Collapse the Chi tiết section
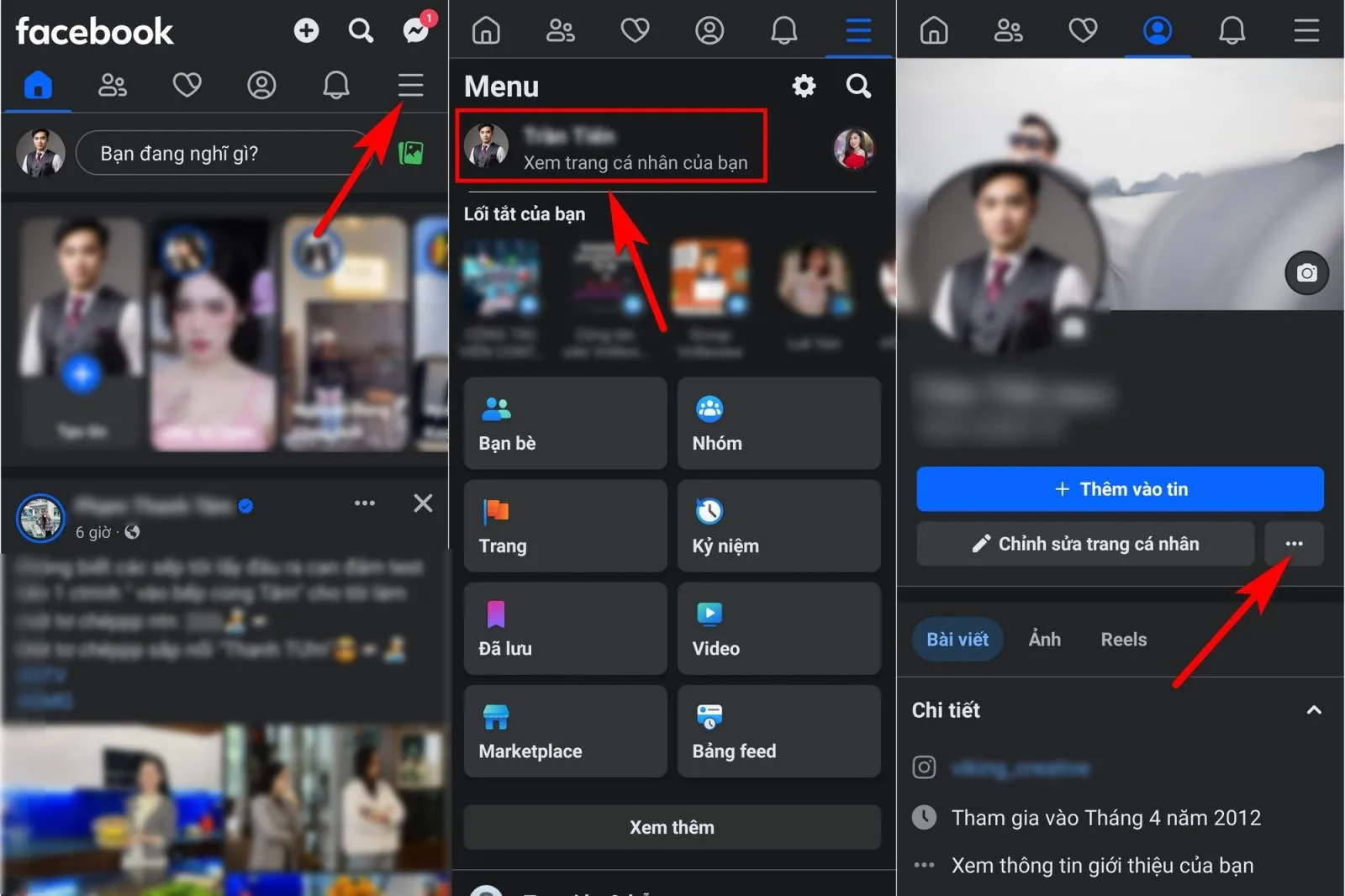 1315,710
